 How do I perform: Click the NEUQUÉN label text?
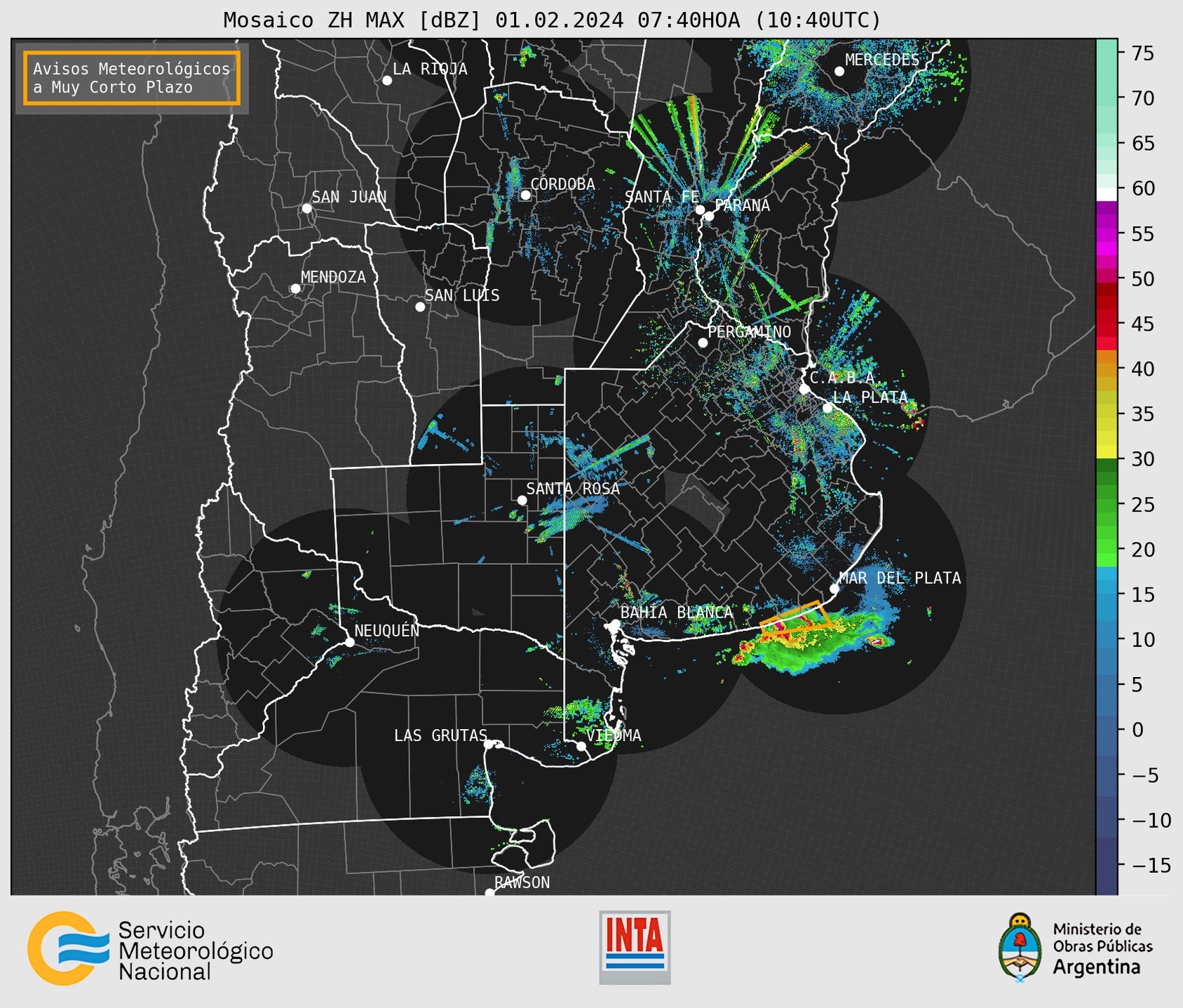coord(387,630)
